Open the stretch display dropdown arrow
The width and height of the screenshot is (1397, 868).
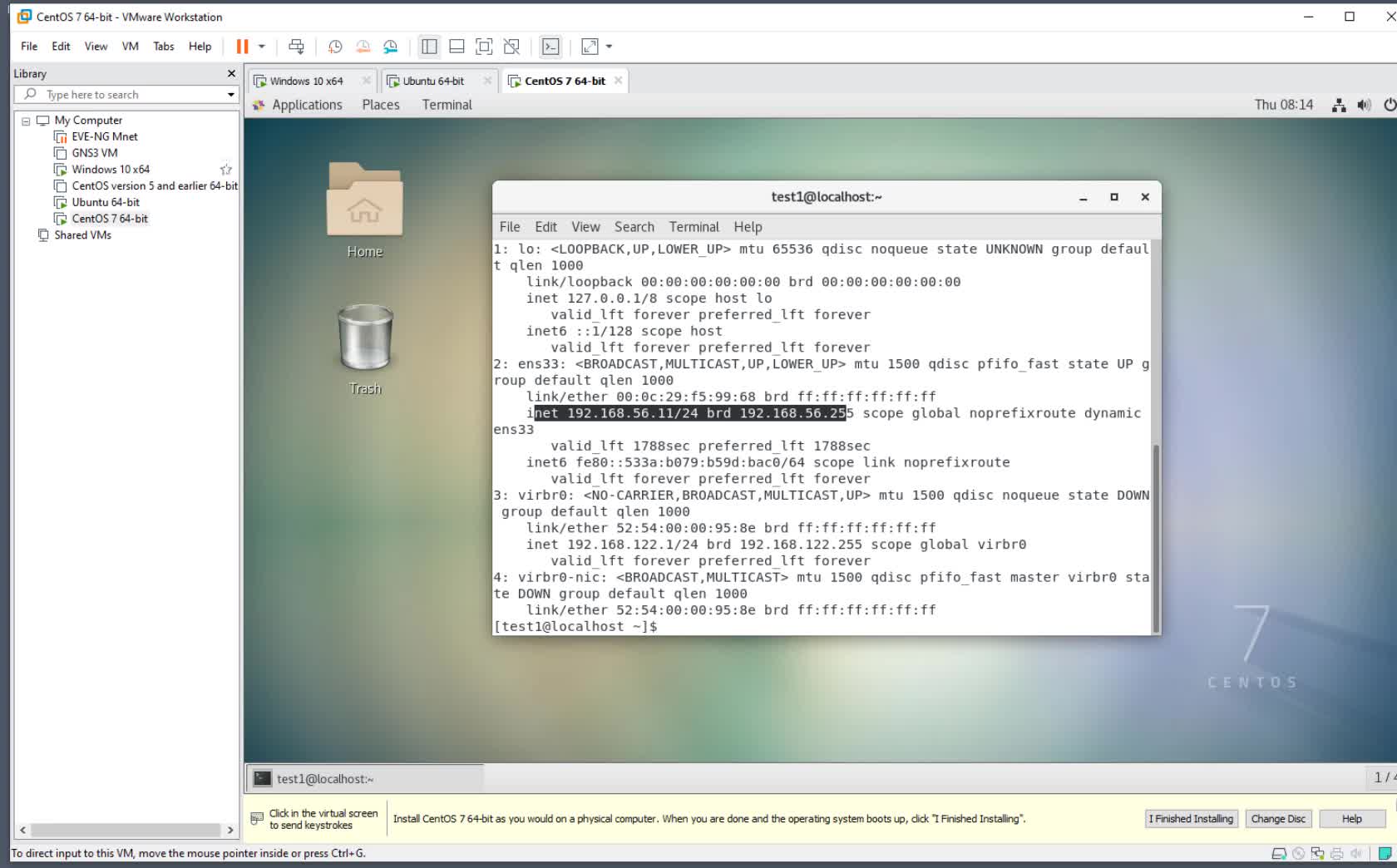[x=609, y=47]
